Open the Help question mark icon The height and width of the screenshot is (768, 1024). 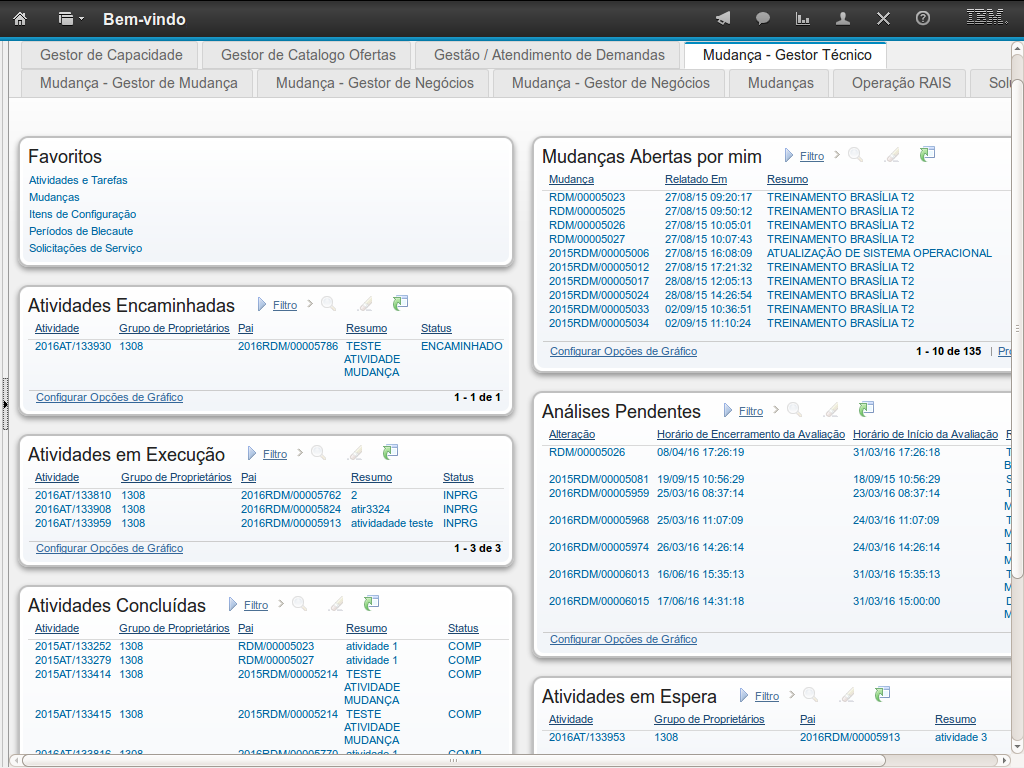point(923,19)
